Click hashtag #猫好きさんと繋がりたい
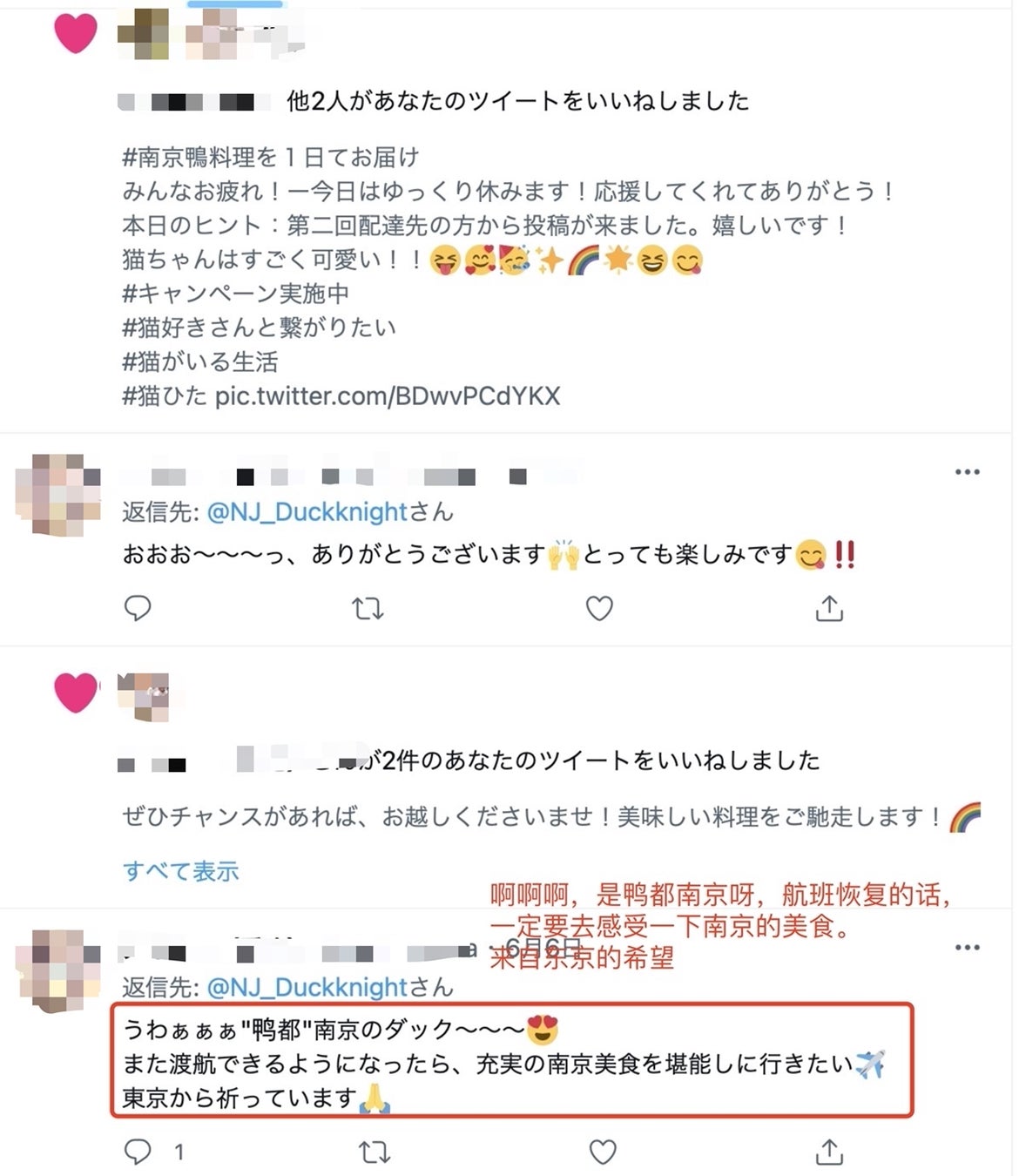Image resolution: width=1019 pixels, height=1176 pixels. (260, 328)
